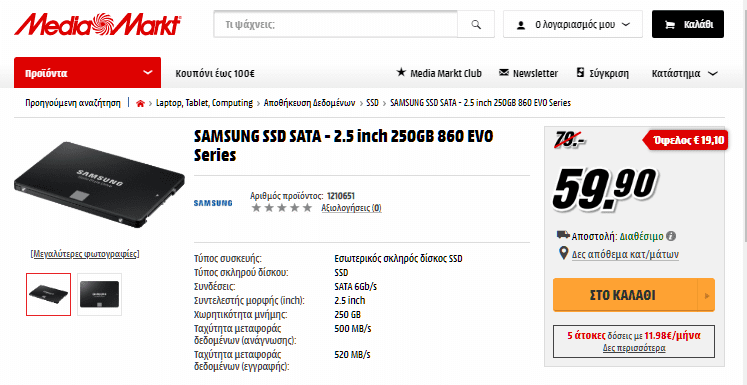Click the magnifier search icon

point(475,24)
